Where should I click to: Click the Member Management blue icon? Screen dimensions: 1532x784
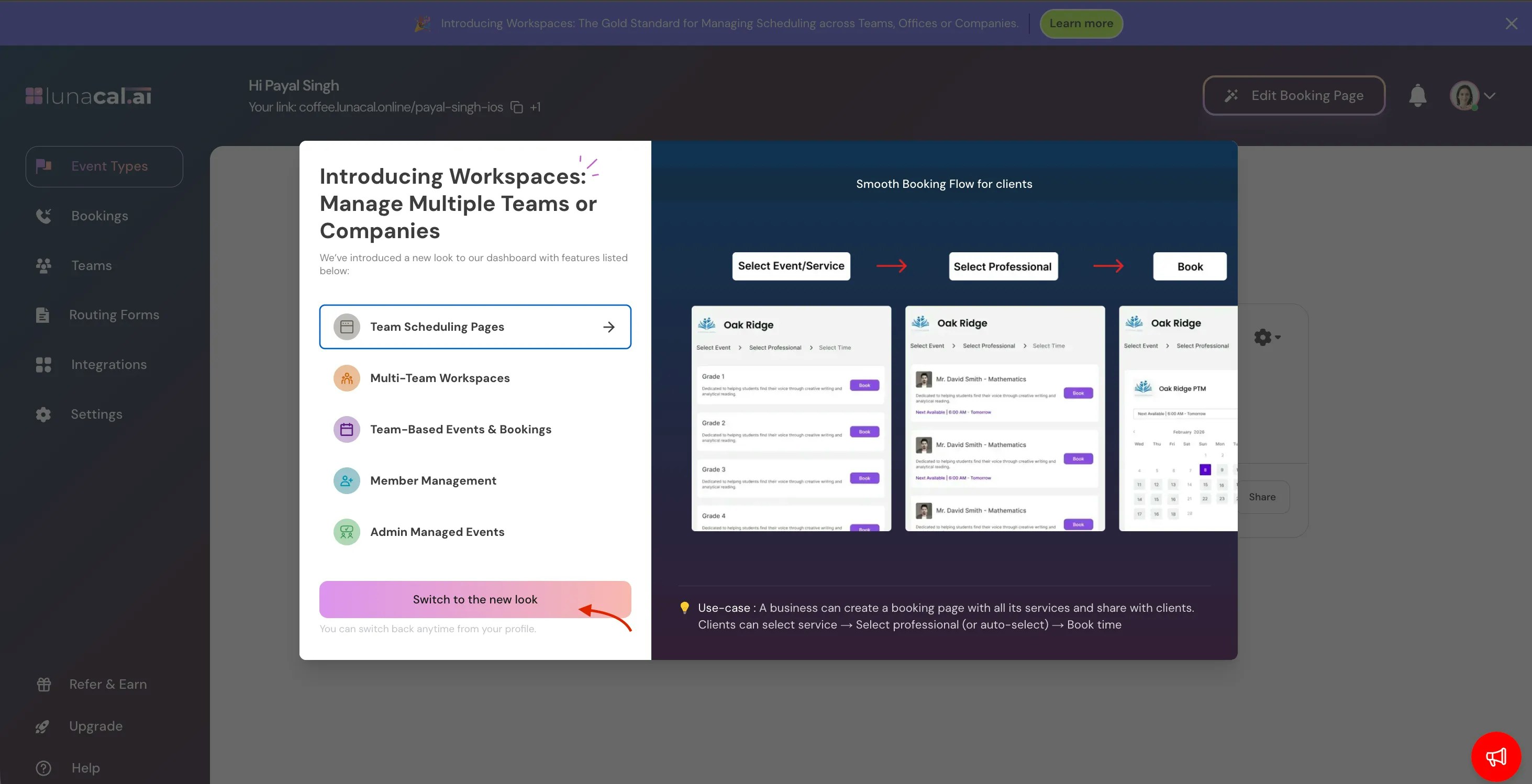coord(347,481)
